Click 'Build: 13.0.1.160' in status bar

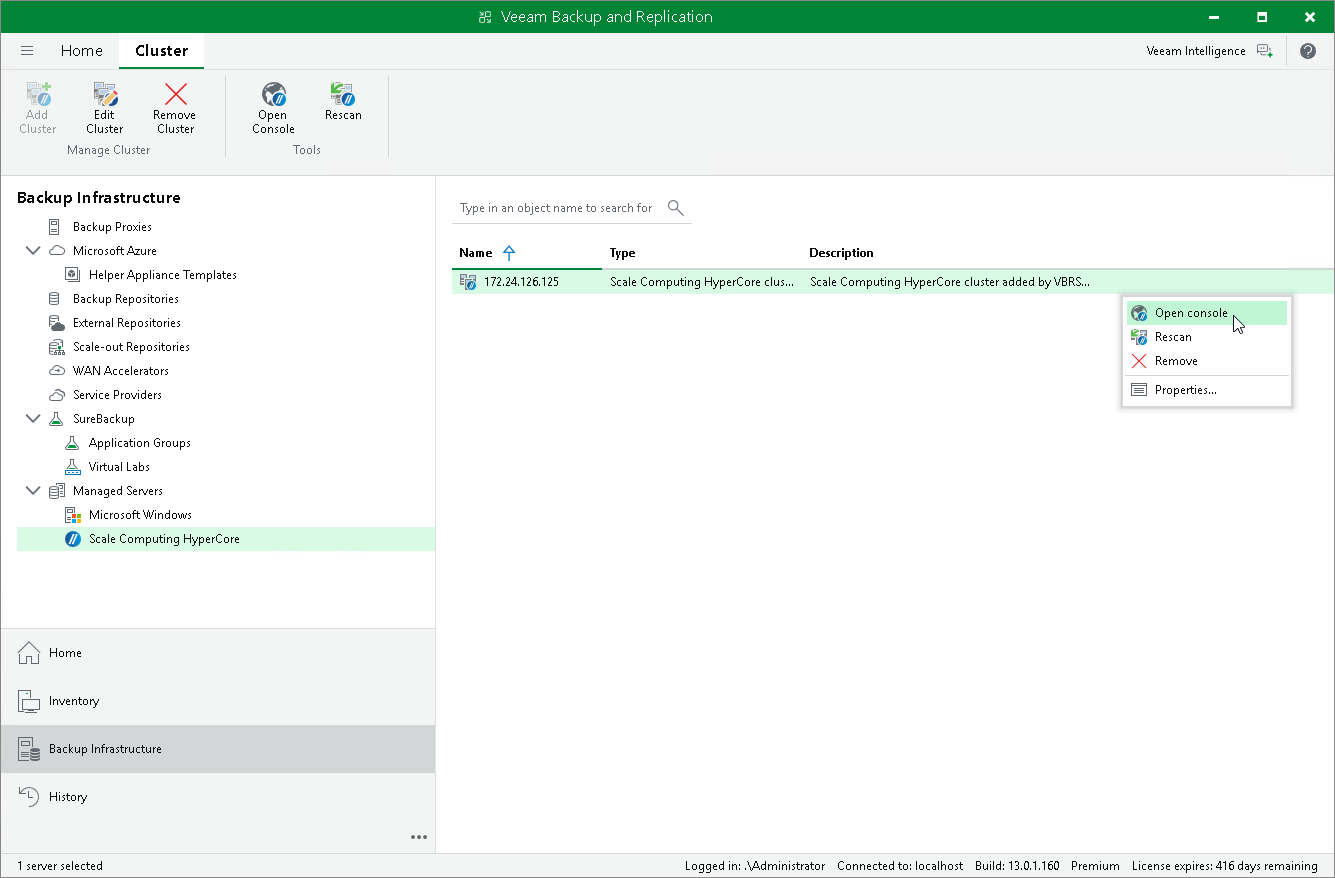click(x=1017, y=866)
